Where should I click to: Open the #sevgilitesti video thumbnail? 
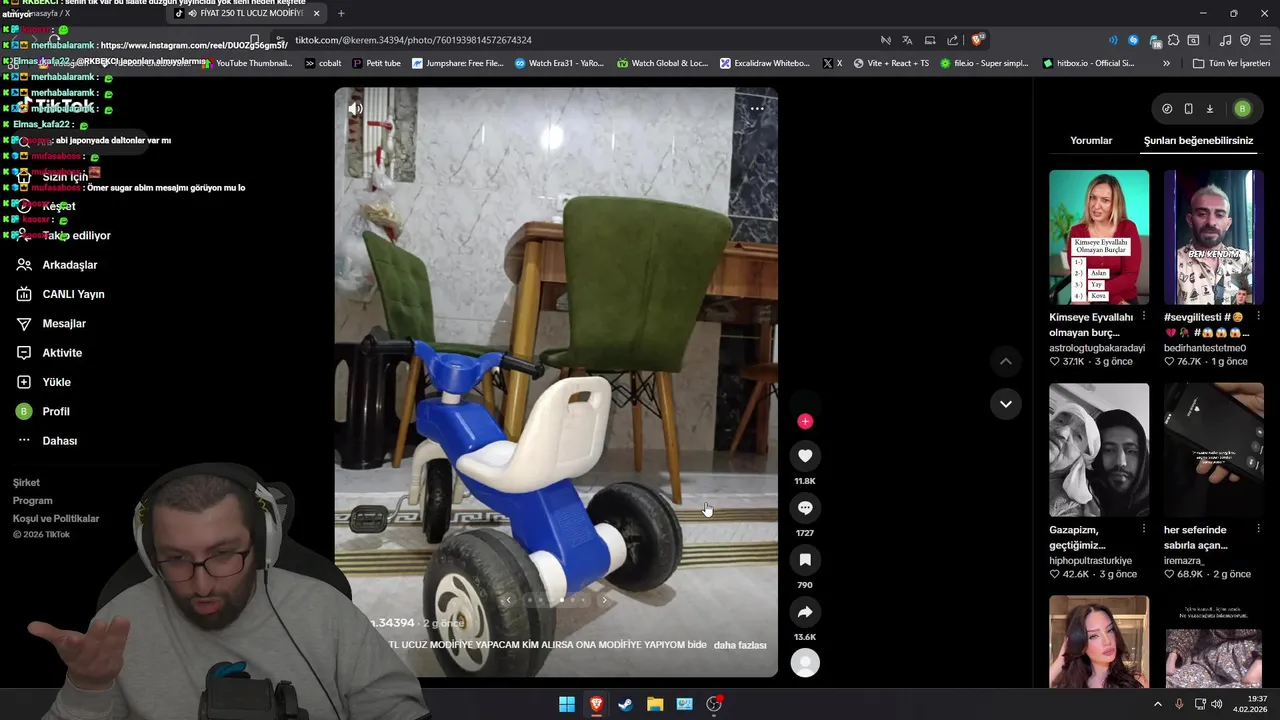pos(1213,237)
